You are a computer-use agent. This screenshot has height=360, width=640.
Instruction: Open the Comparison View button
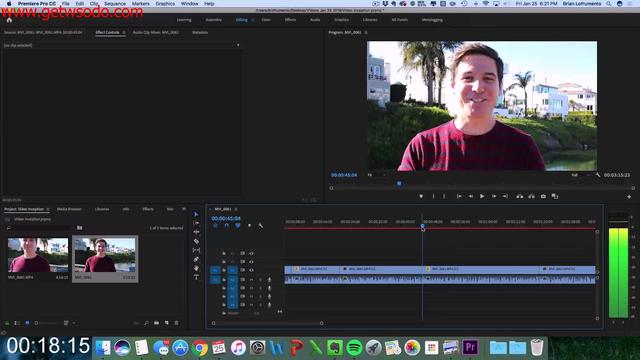pos(555,196)
